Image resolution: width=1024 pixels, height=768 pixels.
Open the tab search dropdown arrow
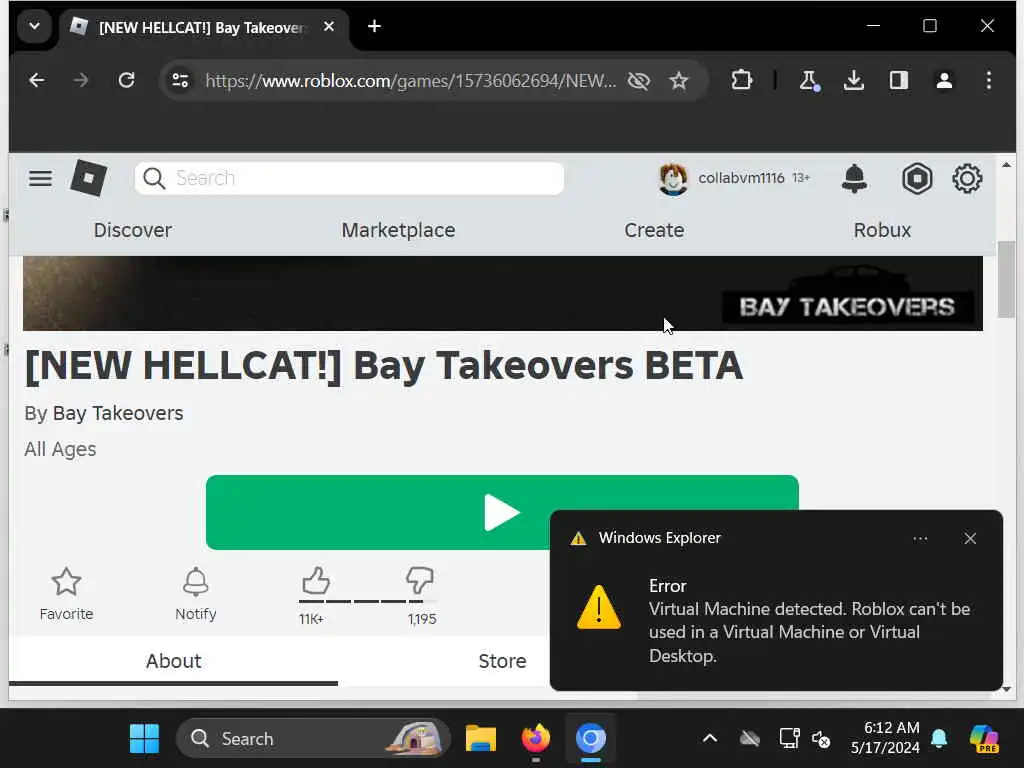click(x=35, y=27)
